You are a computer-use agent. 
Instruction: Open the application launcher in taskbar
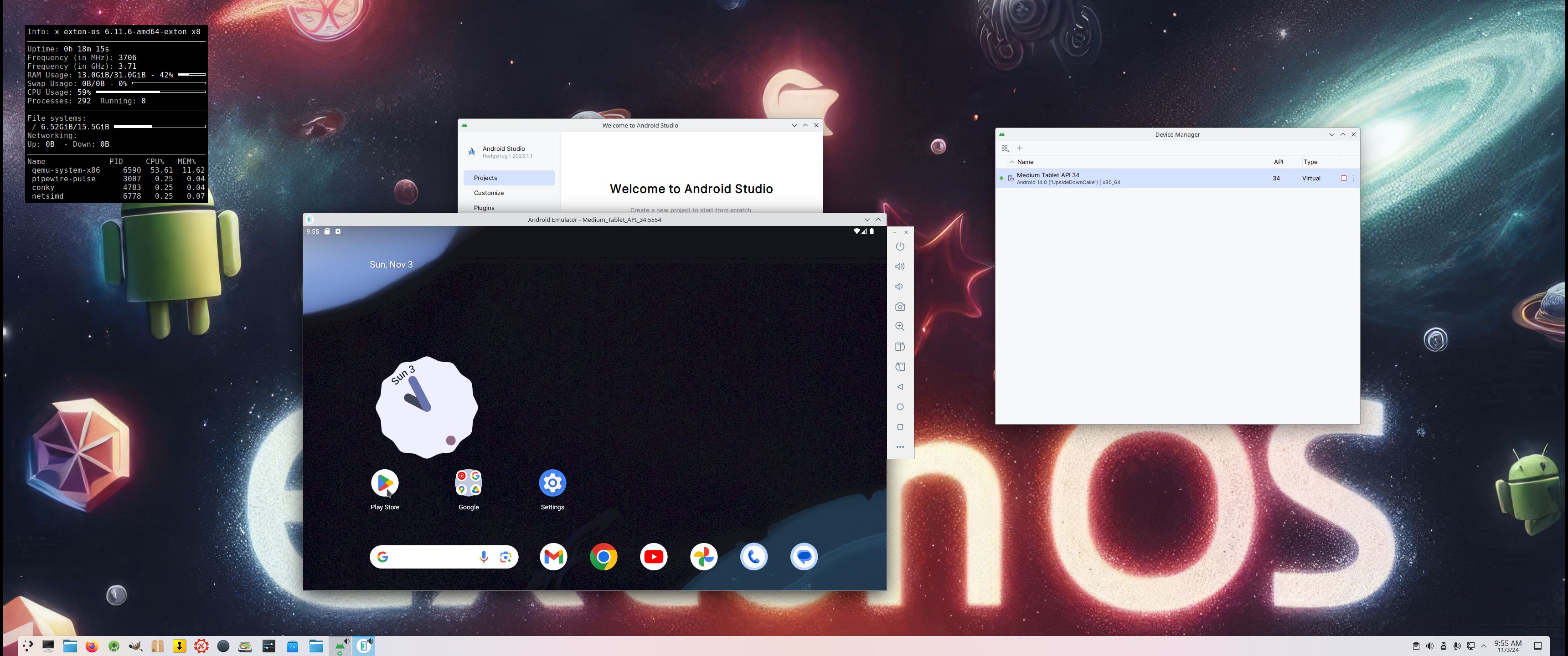28,646
